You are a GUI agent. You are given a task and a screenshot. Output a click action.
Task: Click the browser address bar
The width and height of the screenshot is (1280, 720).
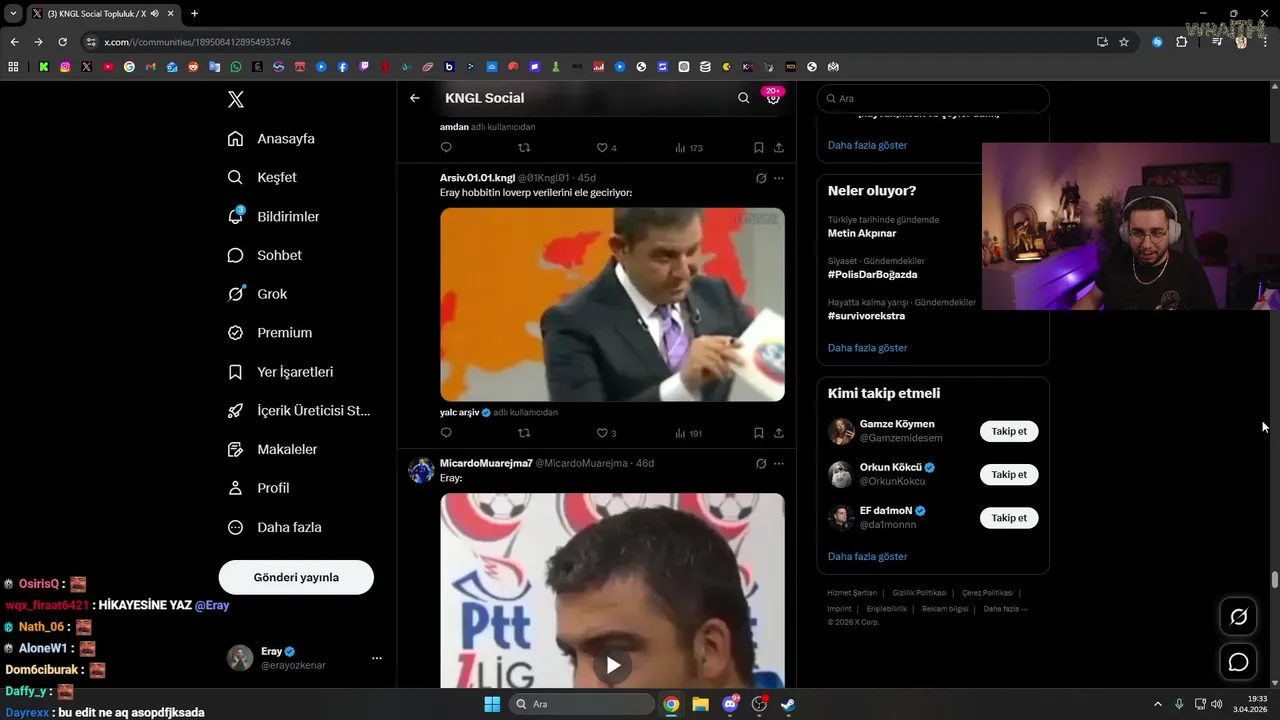(x=590, y=42)
